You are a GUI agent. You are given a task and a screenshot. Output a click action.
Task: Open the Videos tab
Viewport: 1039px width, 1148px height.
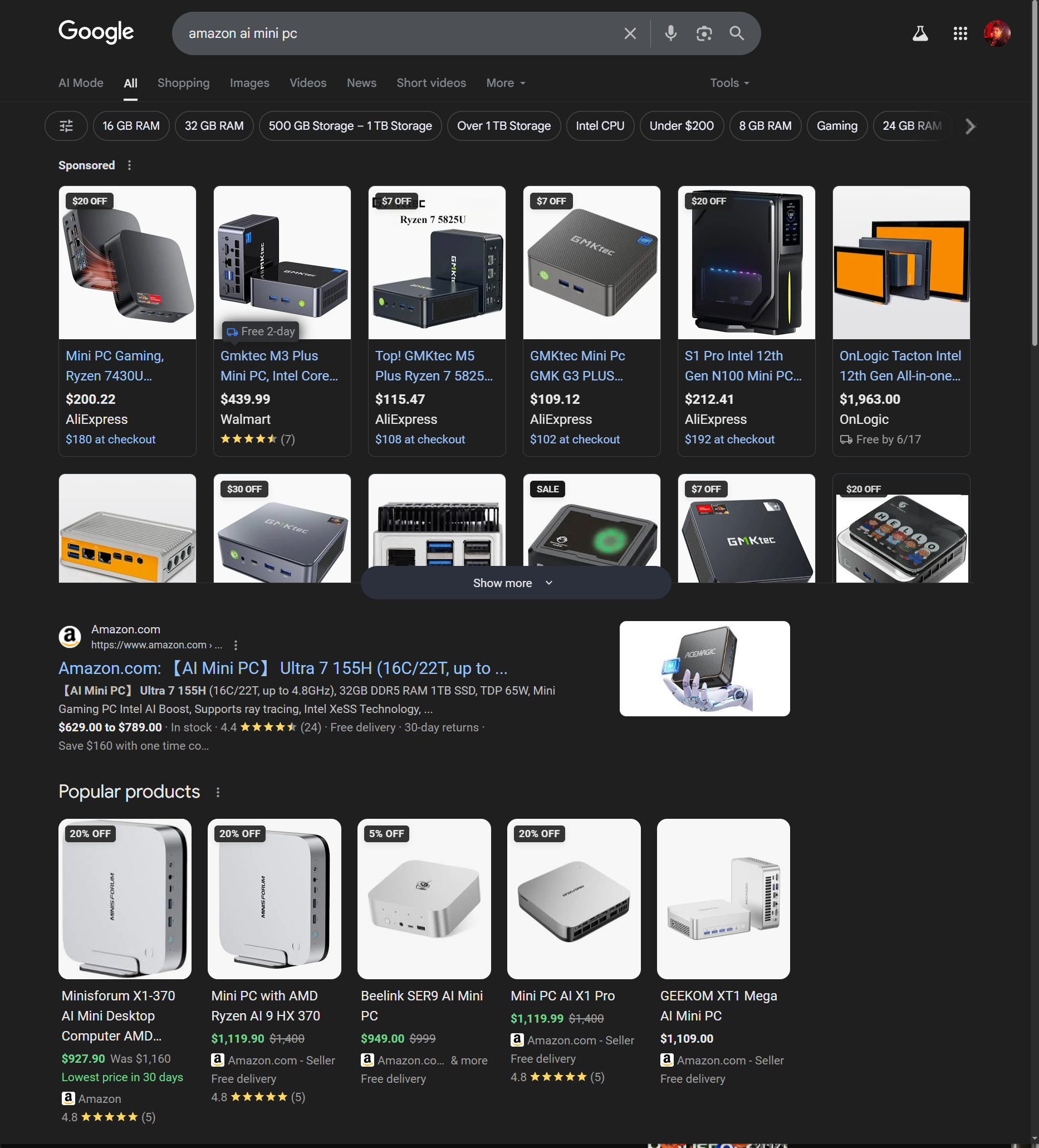click(x=308, y=83)
